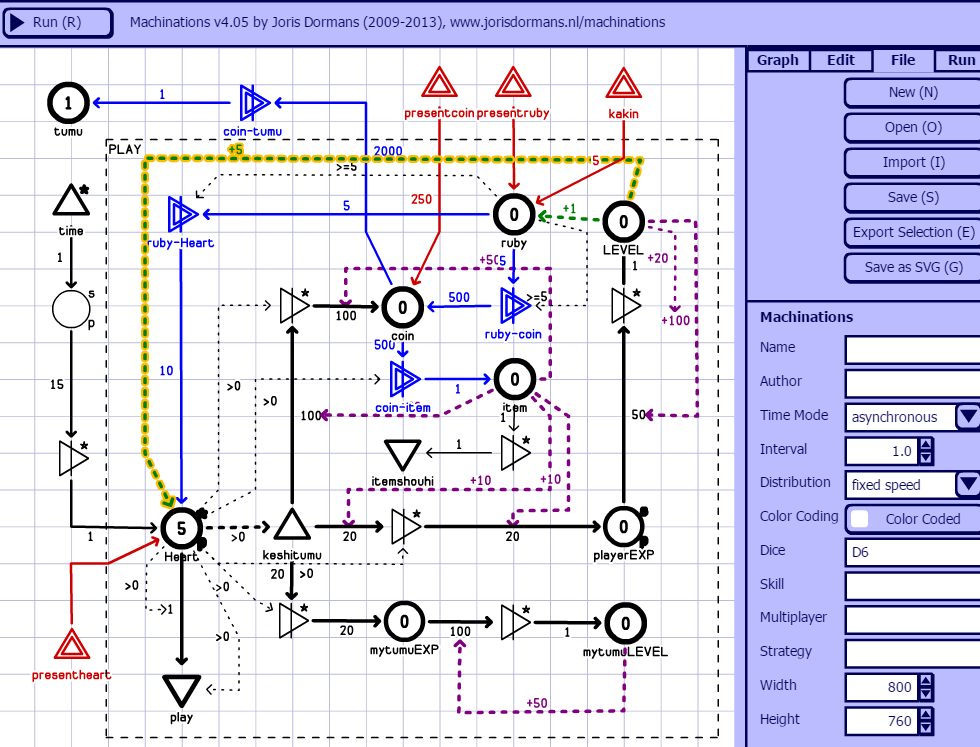Select the itemshouhi drain node
The width and height of the screenshot is (980, 747).
[403, 455]
